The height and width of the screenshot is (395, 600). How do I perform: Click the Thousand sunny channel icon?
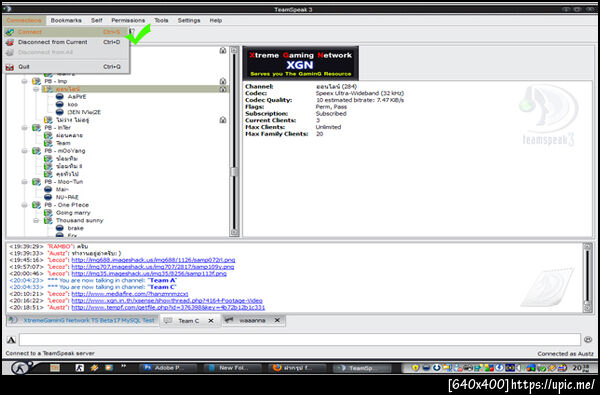coord(48,220)
